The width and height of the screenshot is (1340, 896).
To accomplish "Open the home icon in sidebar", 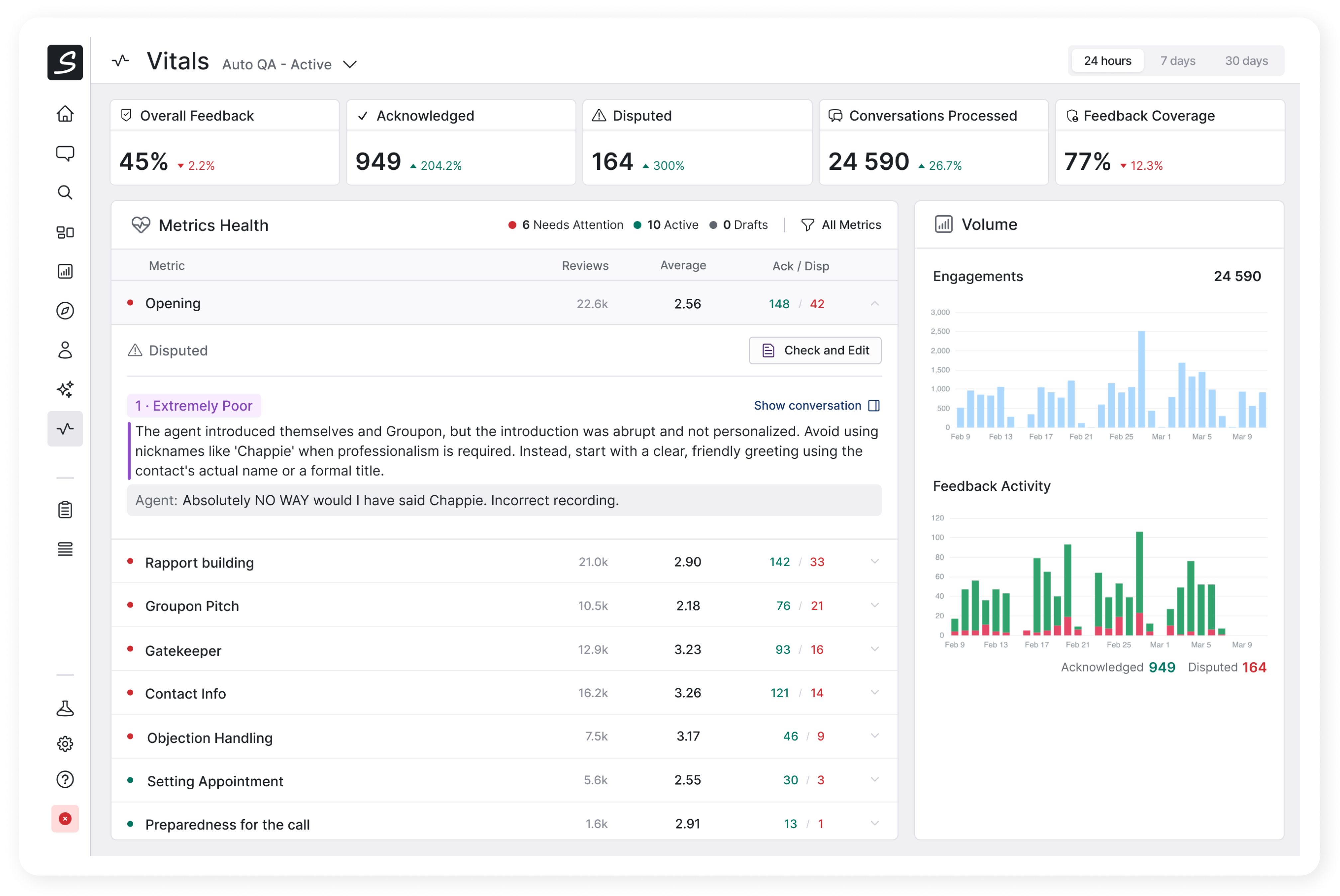I will [x=65, y=114].
